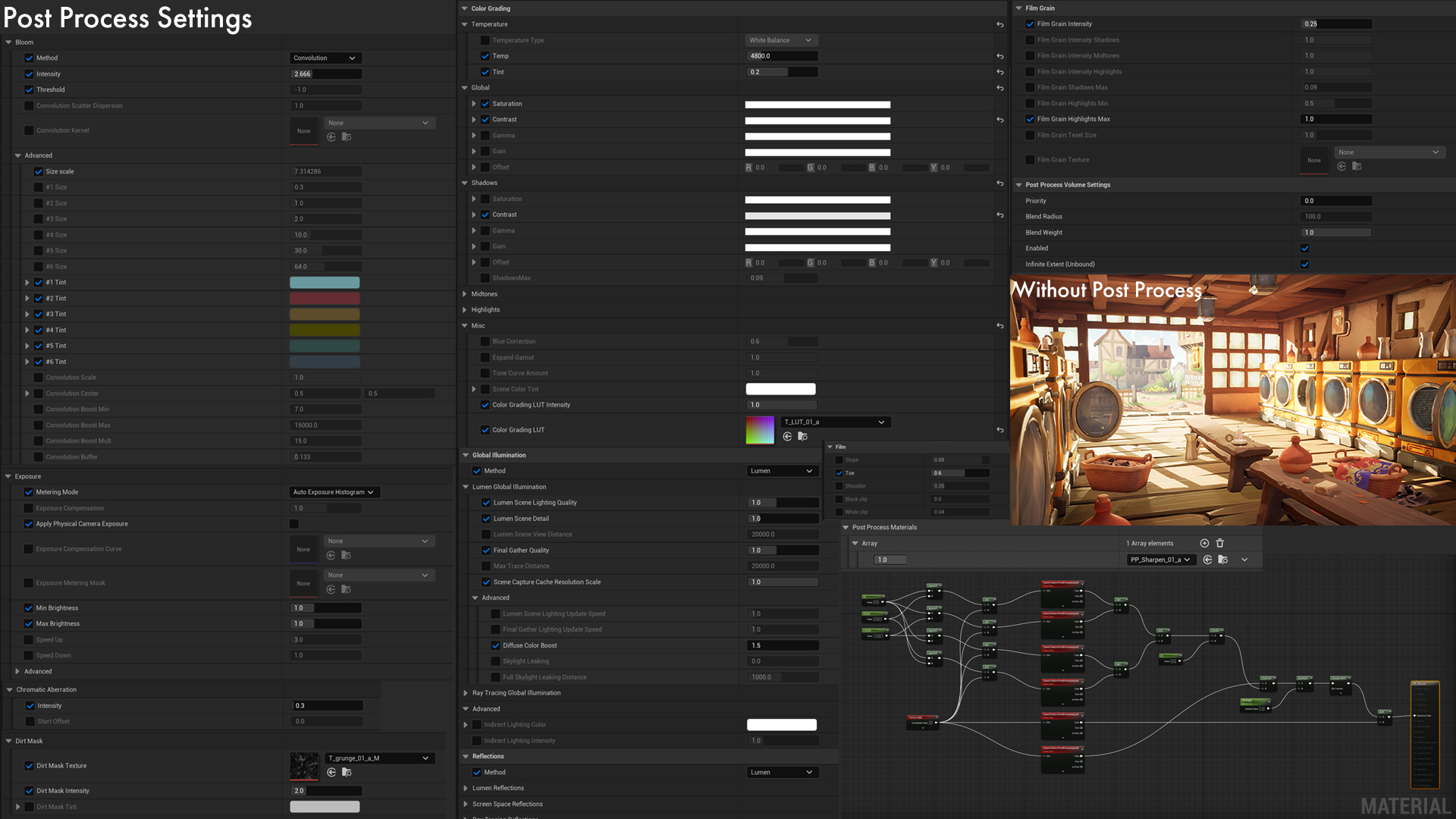
Task: Expand the #1 Tint property row
Action: pos(27,282)
